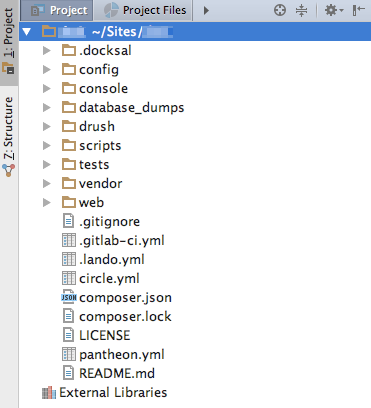Select the composer.json file name
371x408 pixels.
click(126, 298)
